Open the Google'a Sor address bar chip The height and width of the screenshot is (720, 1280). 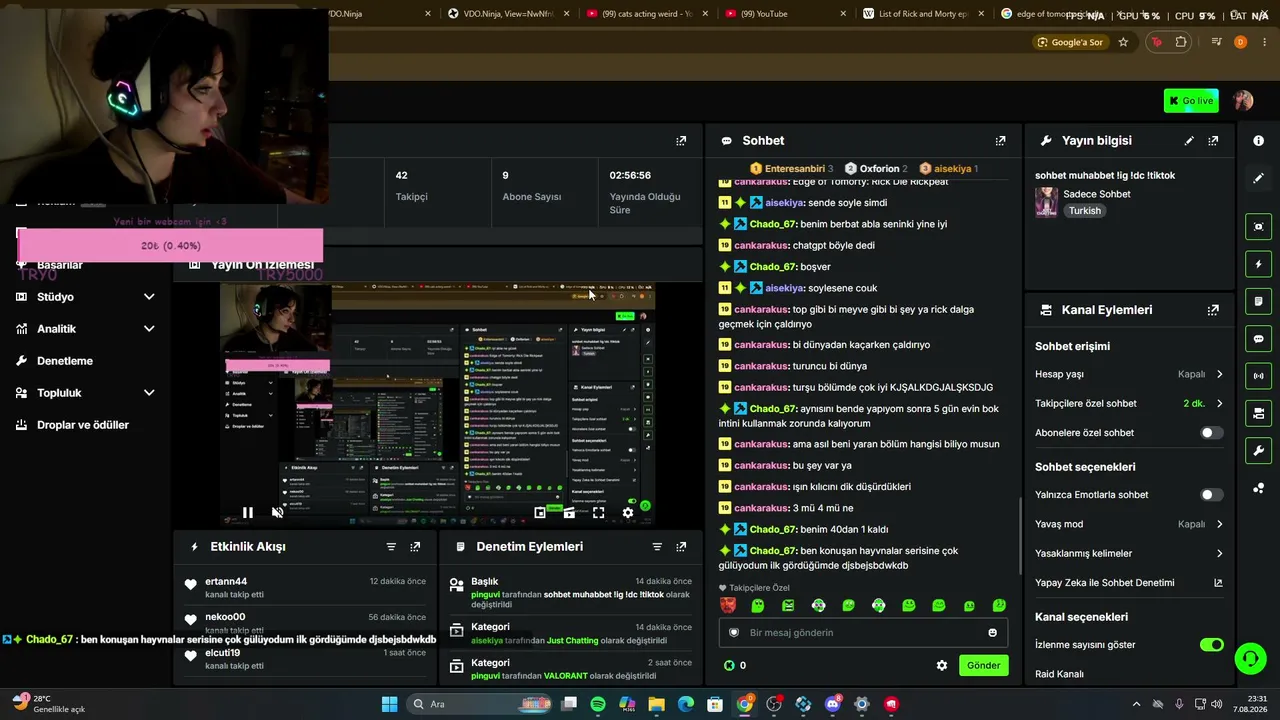point(1070,42)
